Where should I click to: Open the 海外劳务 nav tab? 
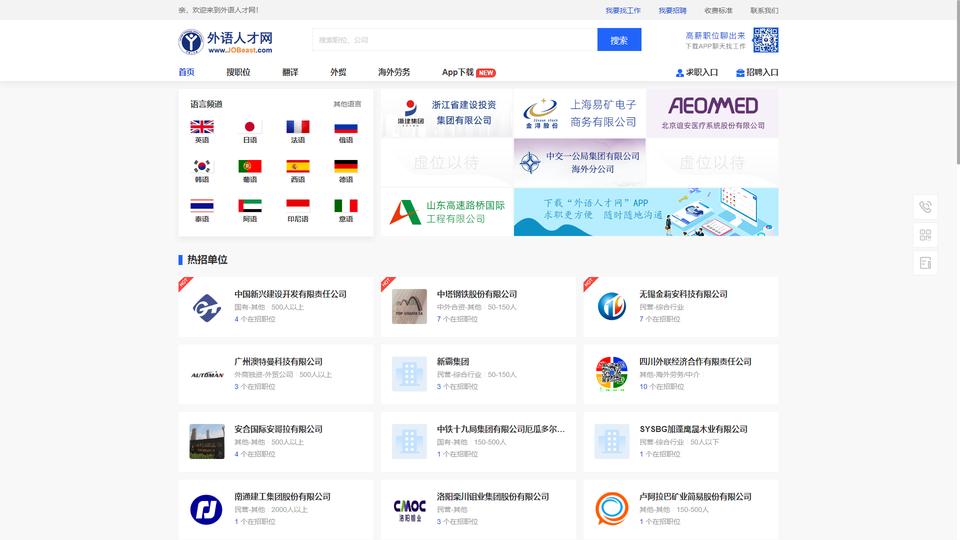pos(394,72)
